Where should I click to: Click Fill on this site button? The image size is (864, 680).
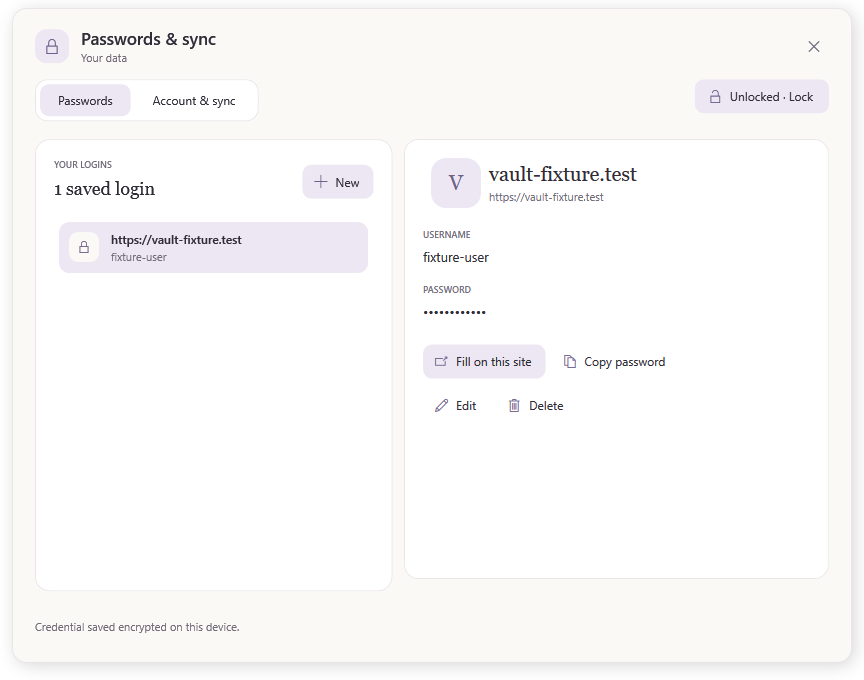[x=484, y=362]
